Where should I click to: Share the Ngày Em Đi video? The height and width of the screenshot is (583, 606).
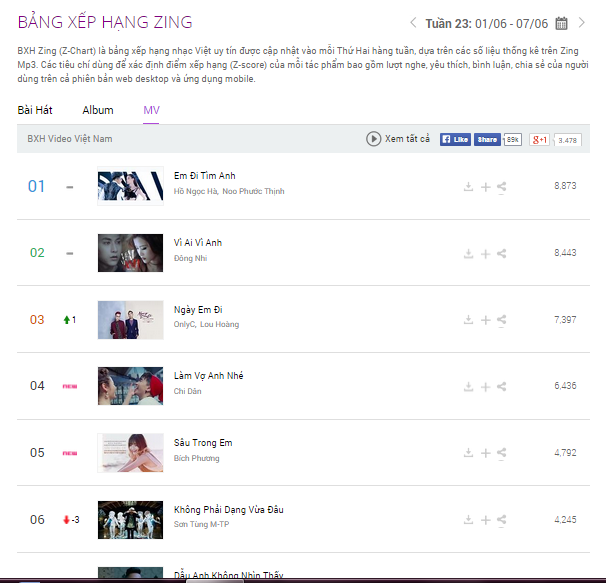click(502, 320)
